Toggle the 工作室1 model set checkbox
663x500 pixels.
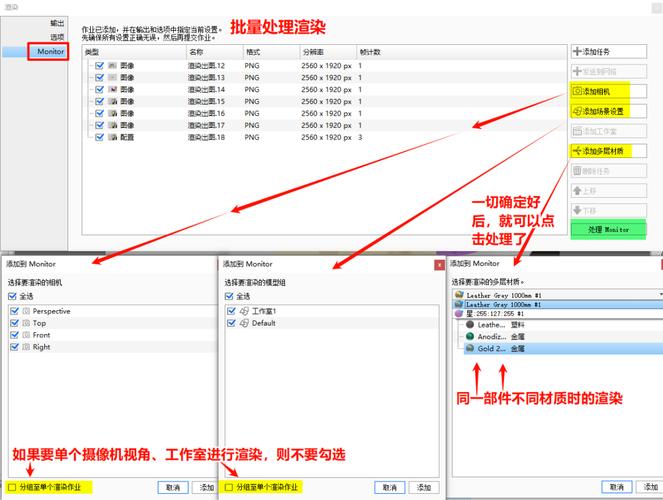(230, 311)
